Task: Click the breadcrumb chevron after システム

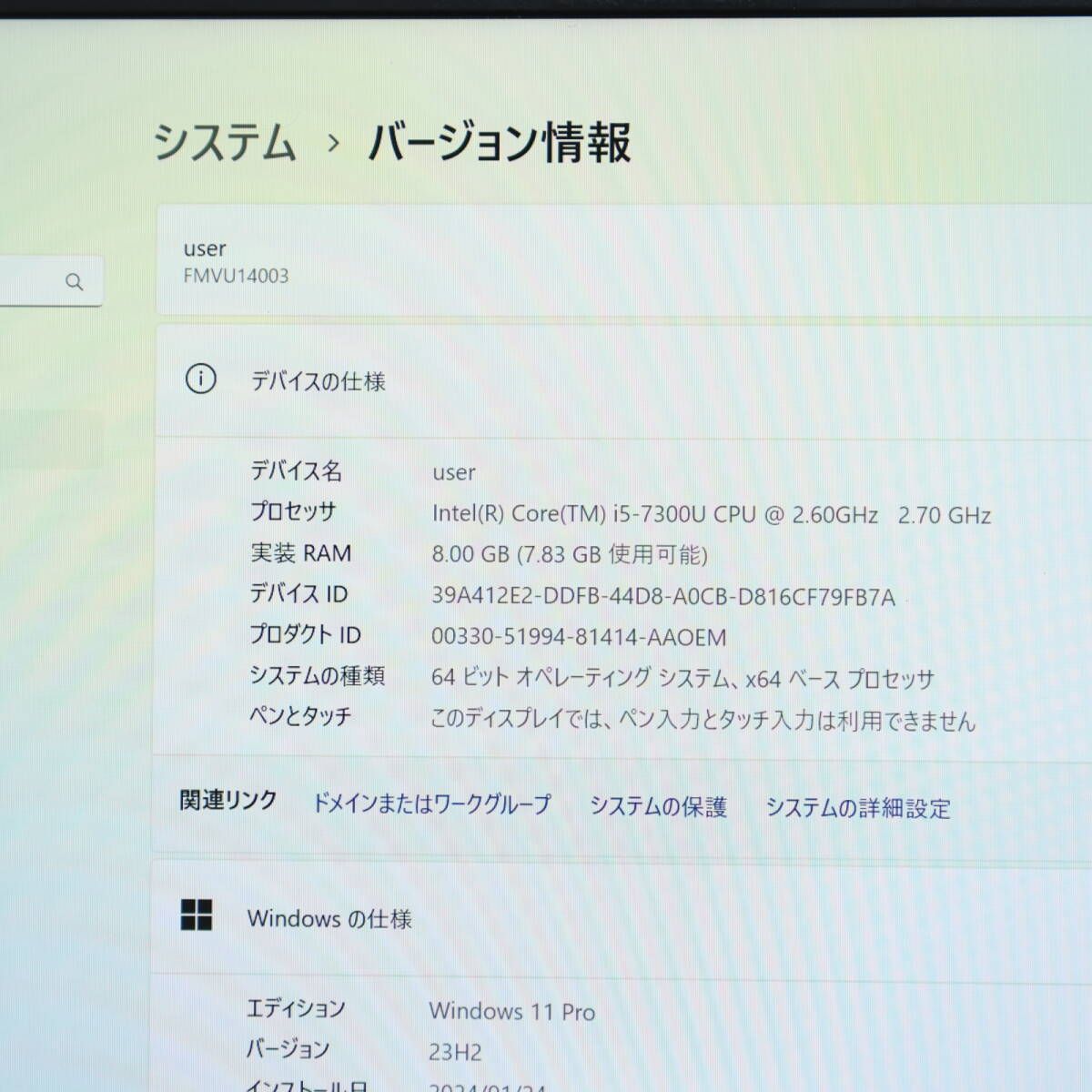Action: [333, 144]
